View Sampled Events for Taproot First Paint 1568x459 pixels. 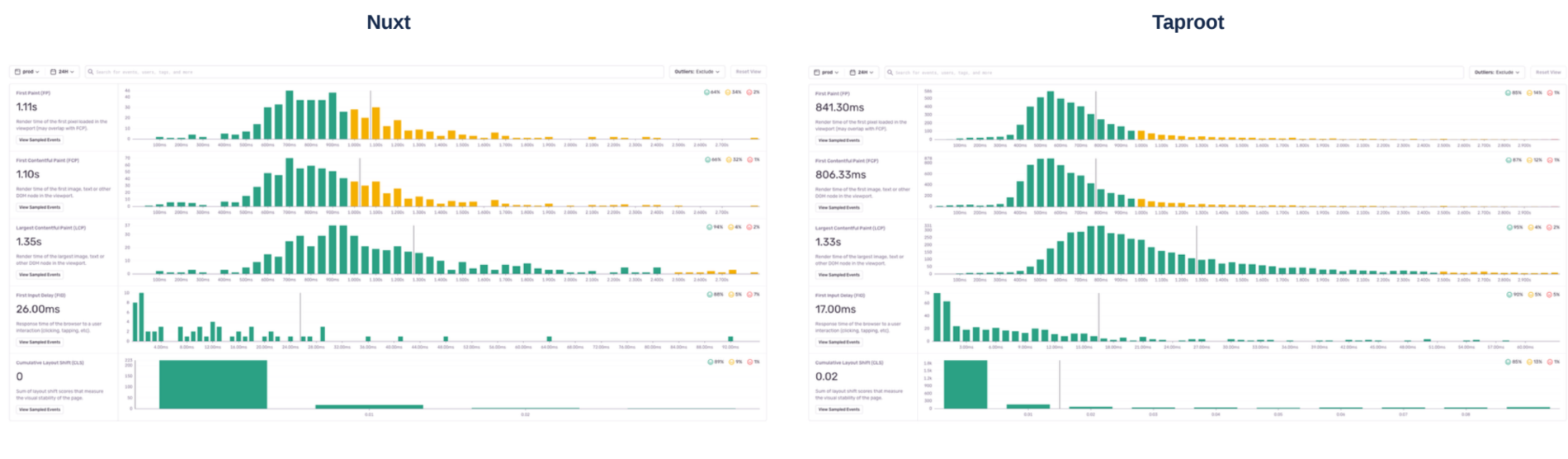pos(838,140)
